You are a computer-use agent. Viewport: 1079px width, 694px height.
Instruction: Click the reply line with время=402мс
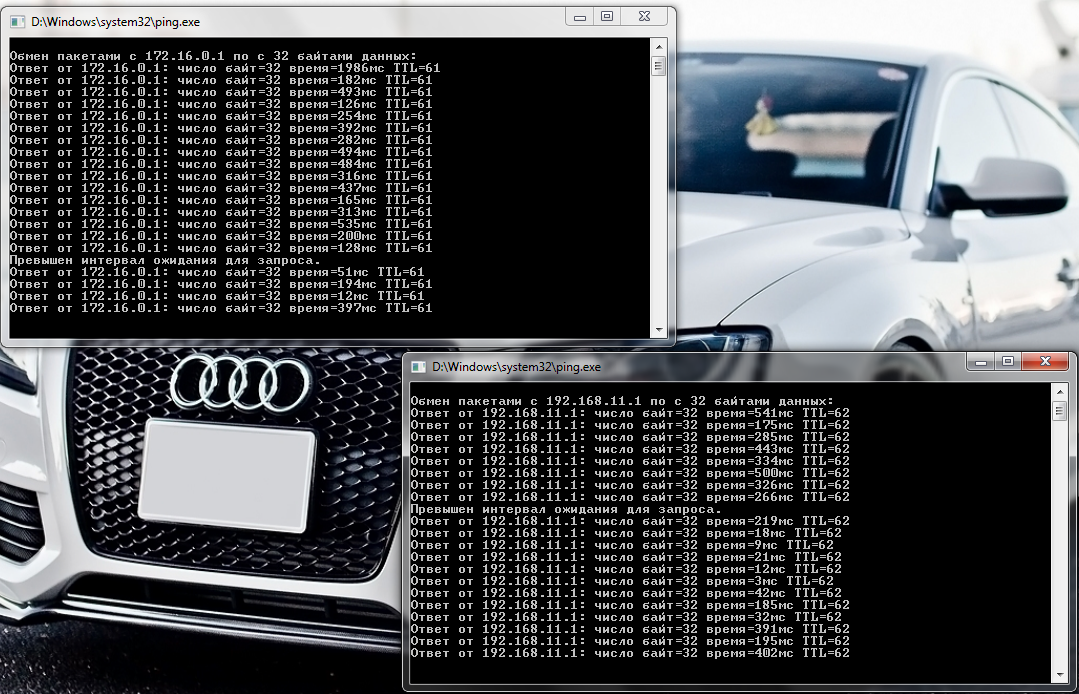pyautogui.click(x=630, y=653)
